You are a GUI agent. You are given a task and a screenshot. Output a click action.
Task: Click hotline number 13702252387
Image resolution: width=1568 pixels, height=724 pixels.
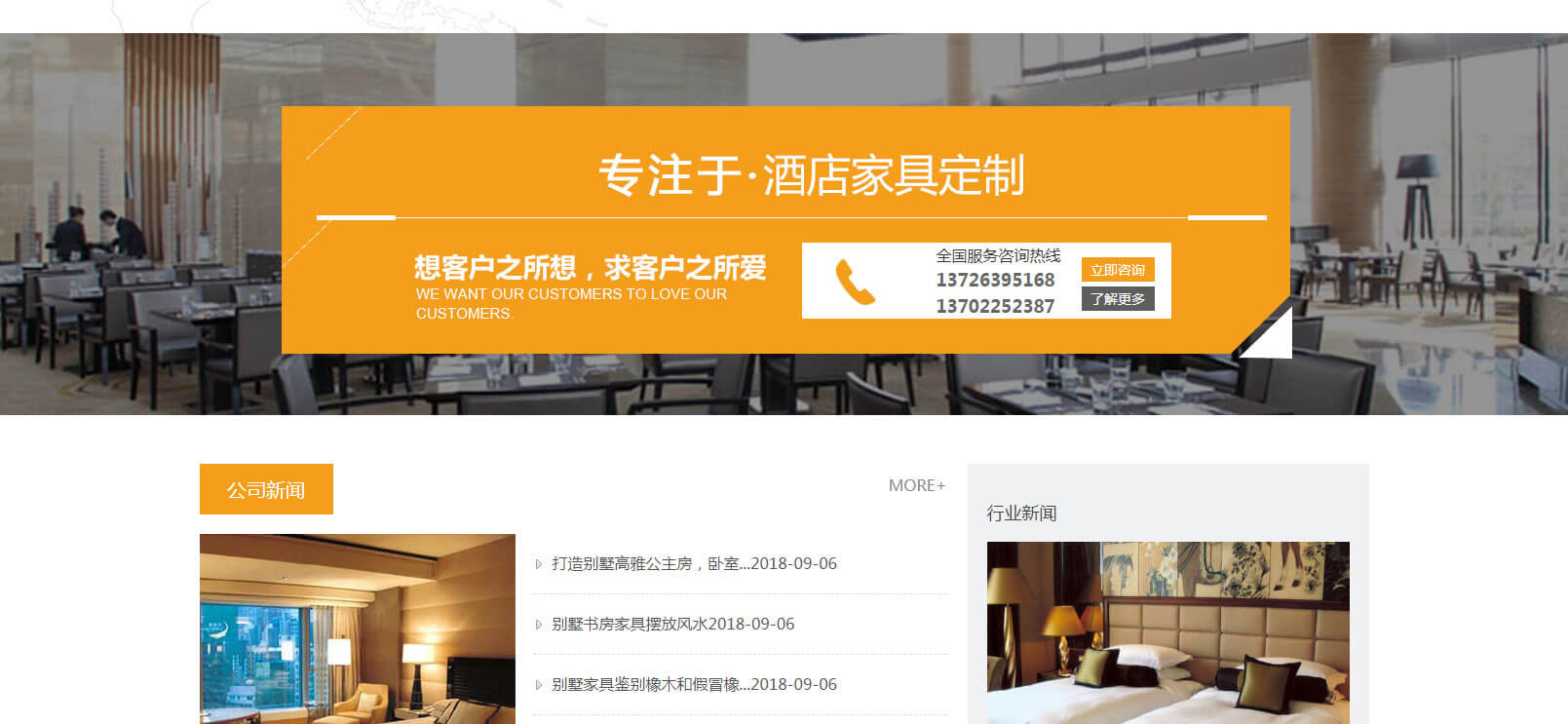(x=995, y=306)
